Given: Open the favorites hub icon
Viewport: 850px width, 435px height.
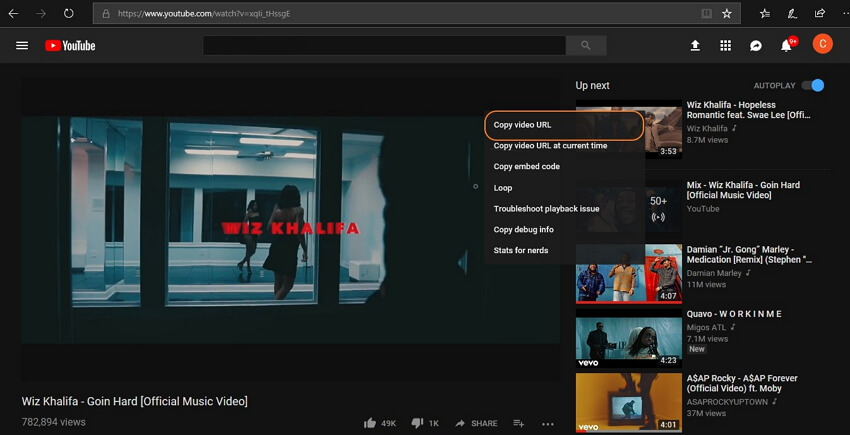Looking at the screenshot, I should click(765, 14).
